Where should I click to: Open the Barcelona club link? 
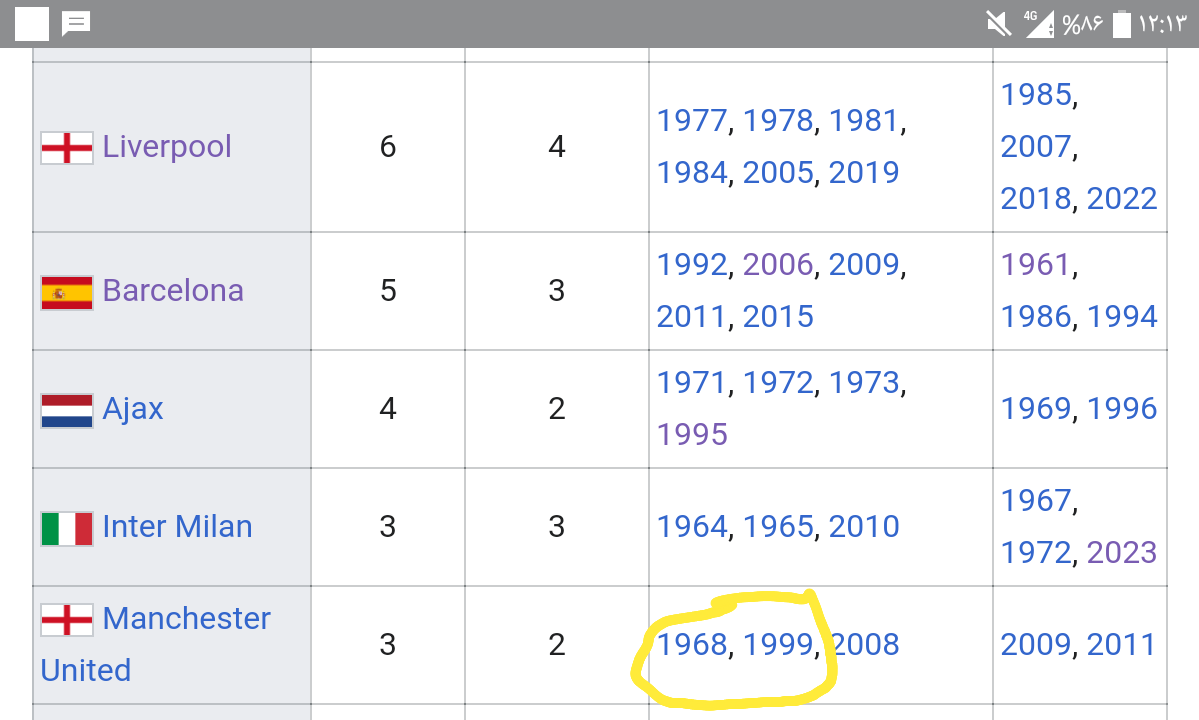173,290
